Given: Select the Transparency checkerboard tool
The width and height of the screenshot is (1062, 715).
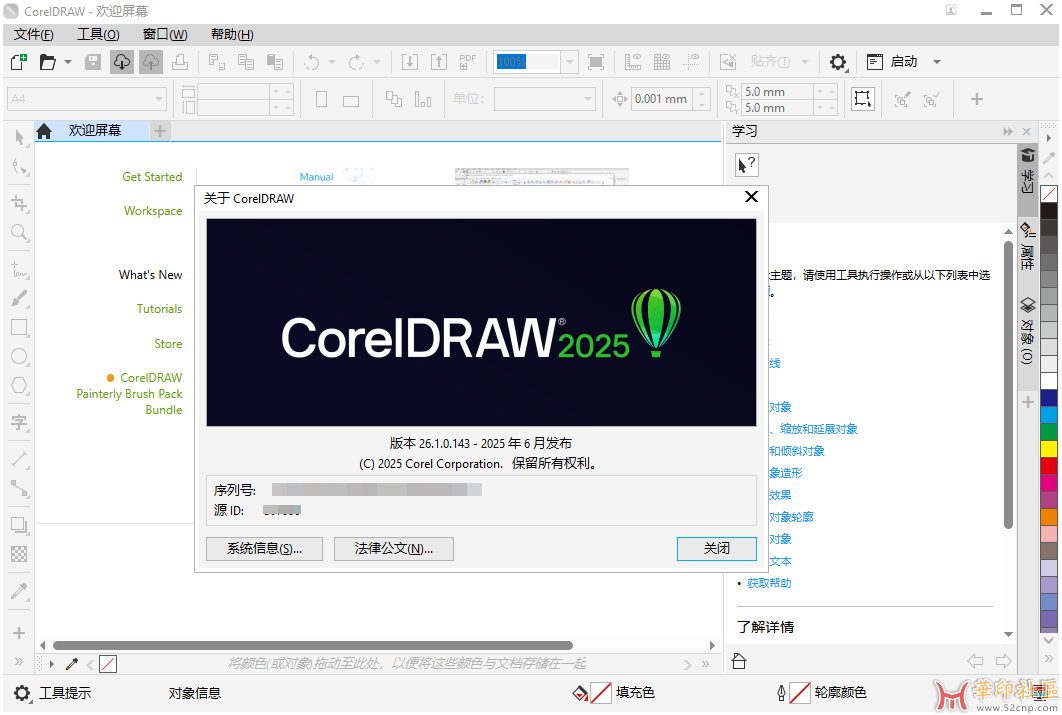Looking at the screenshot, I should [20, 555].
